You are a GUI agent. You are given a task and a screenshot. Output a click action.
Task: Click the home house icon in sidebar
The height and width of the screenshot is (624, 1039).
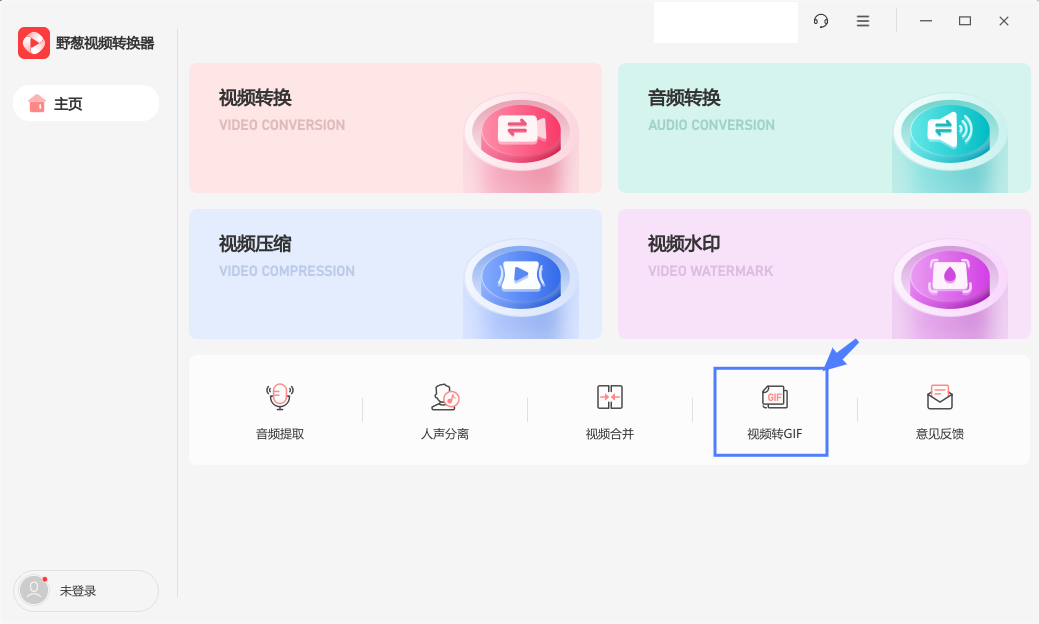click(x=36, y=103)
